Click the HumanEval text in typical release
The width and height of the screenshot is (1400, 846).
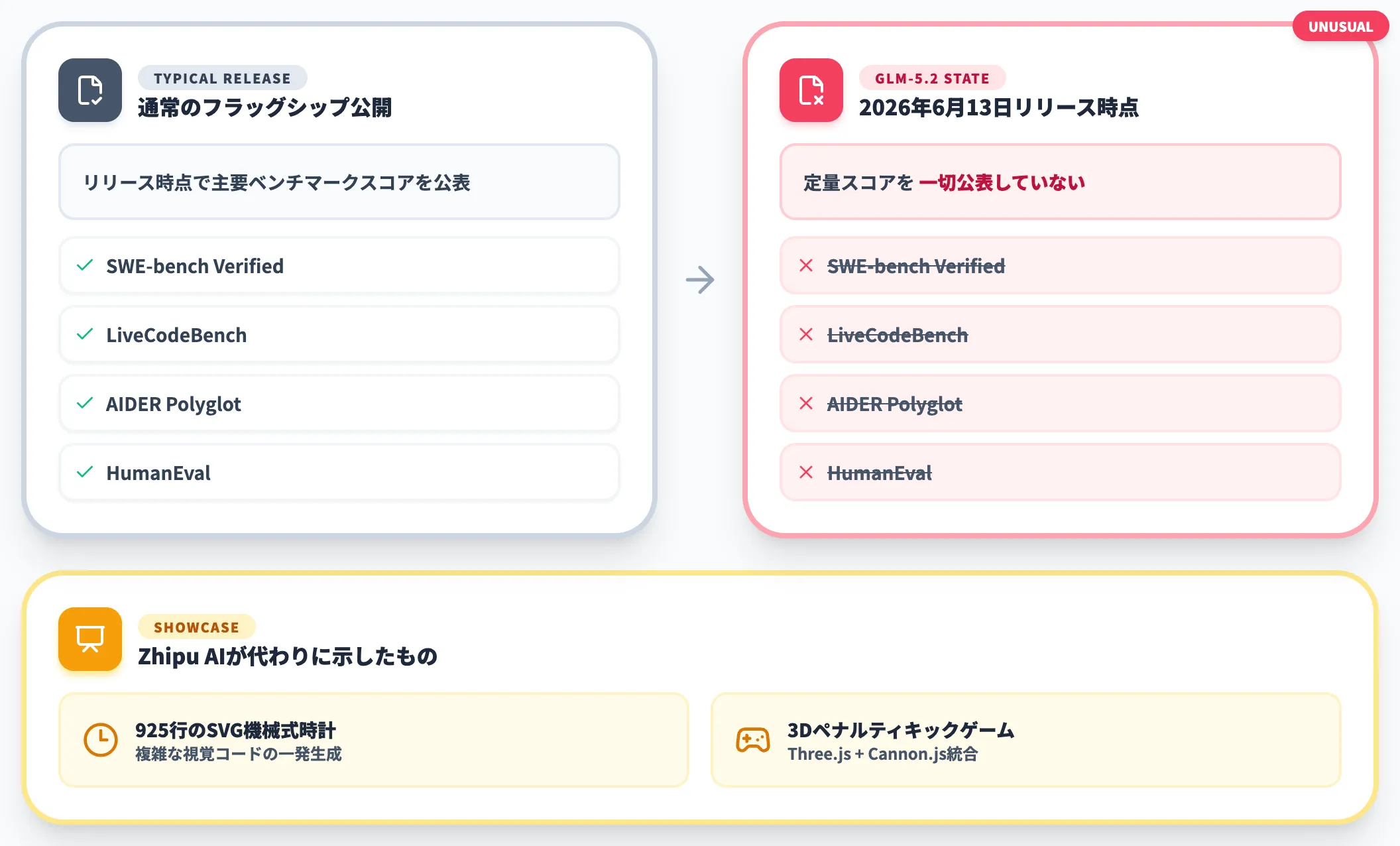coord(158,473)
